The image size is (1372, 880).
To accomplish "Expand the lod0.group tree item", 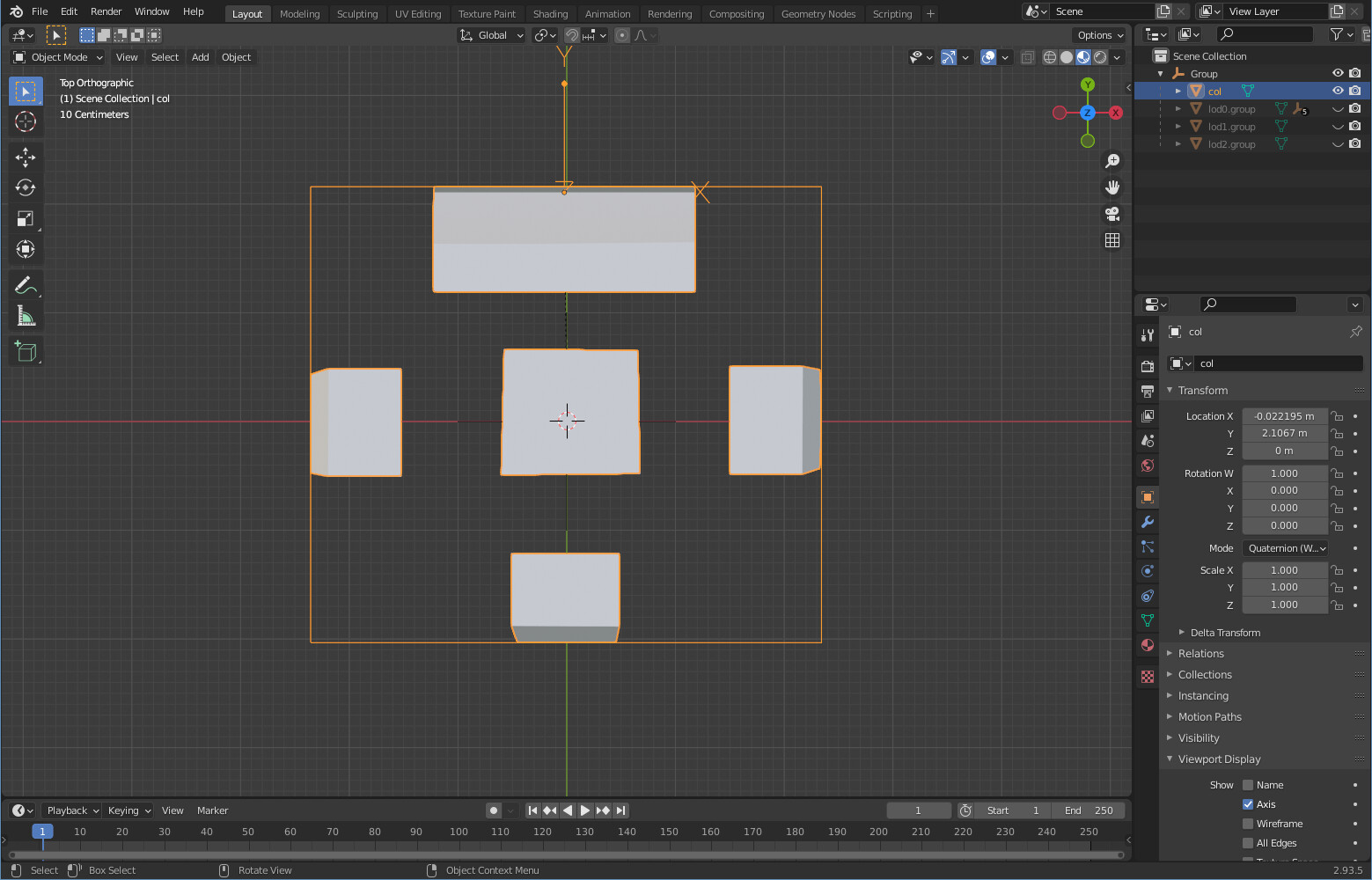I will [1178, 108].
